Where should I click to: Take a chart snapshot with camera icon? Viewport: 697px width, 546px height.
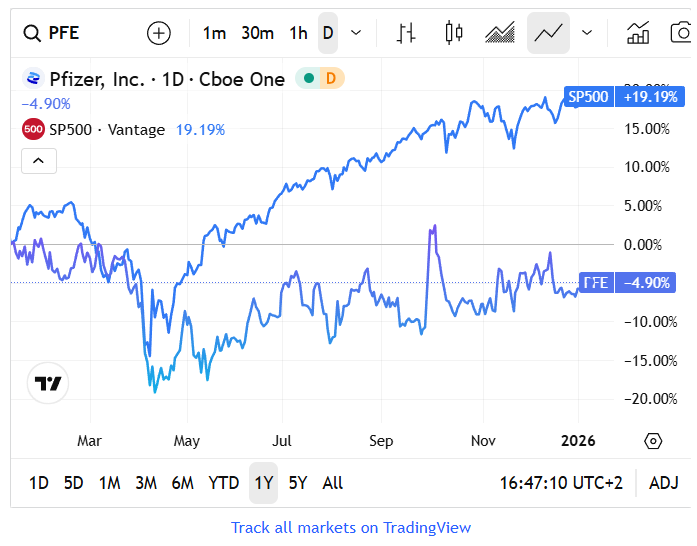680,33
